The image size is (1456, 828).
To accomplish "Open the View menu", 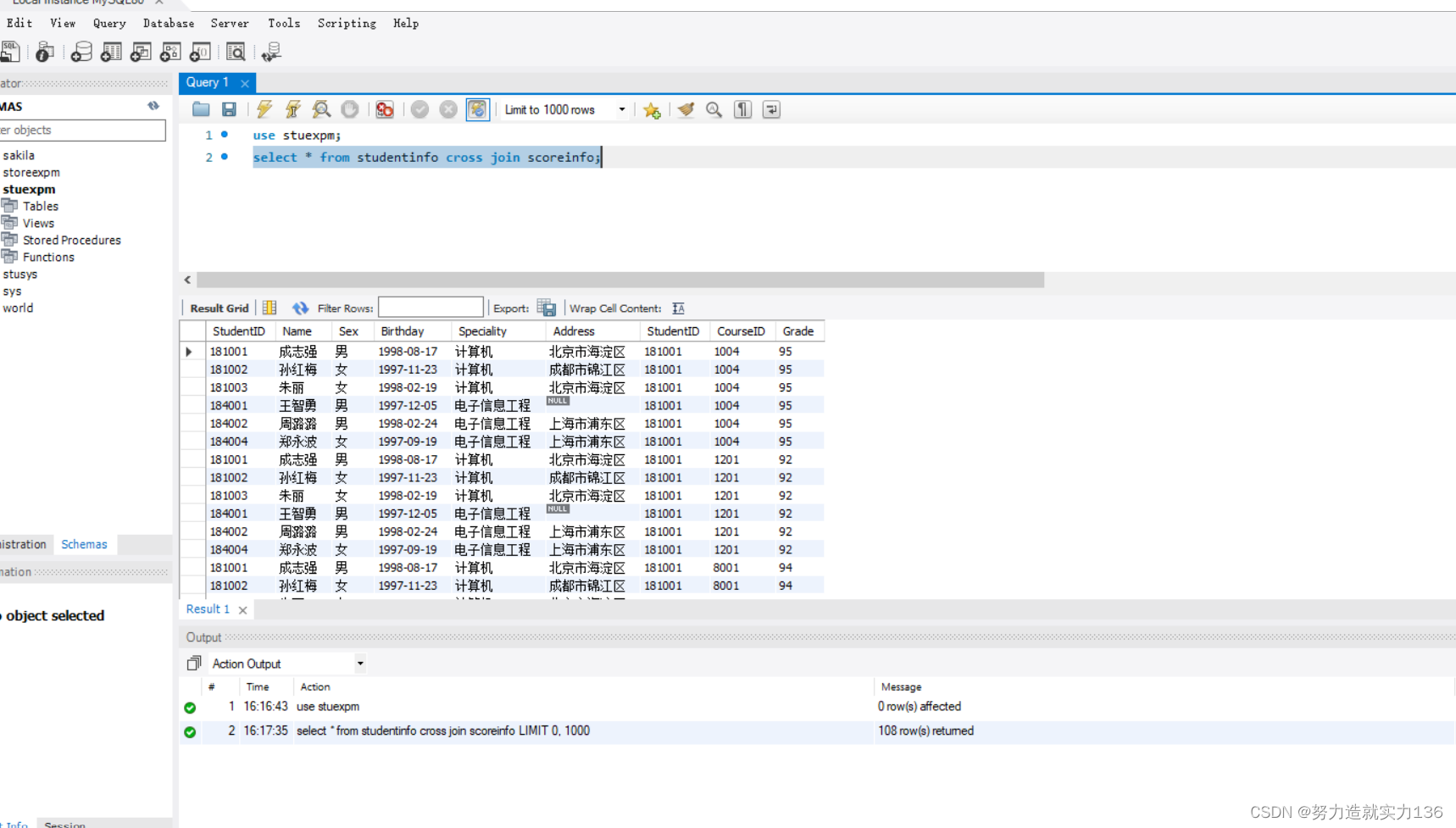I will click(63, 23).
